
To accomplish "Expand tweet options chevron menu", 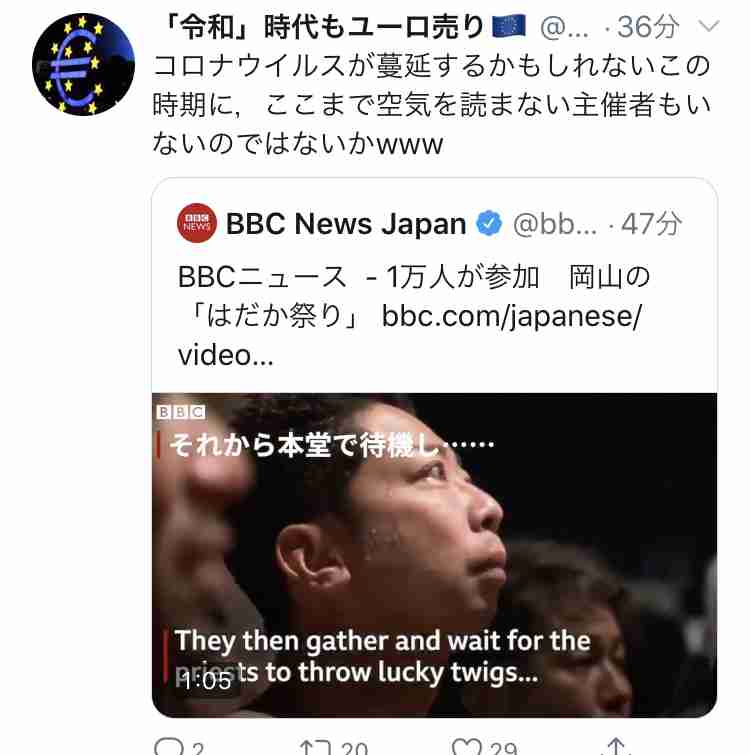I will [709, 26].
